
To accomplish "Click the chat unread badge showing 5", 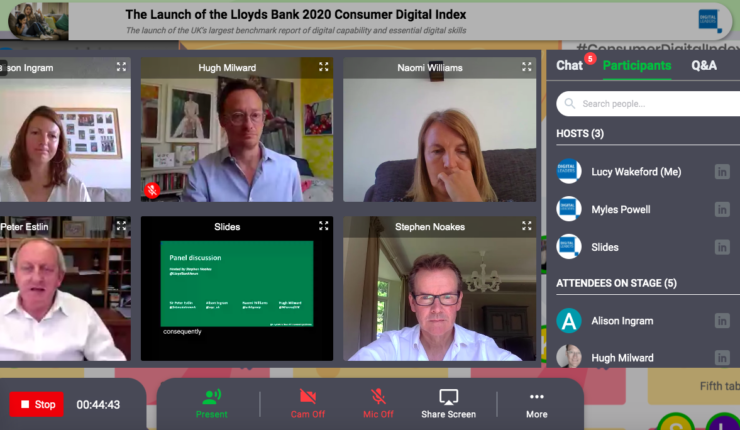I will [x=590, y=59].
